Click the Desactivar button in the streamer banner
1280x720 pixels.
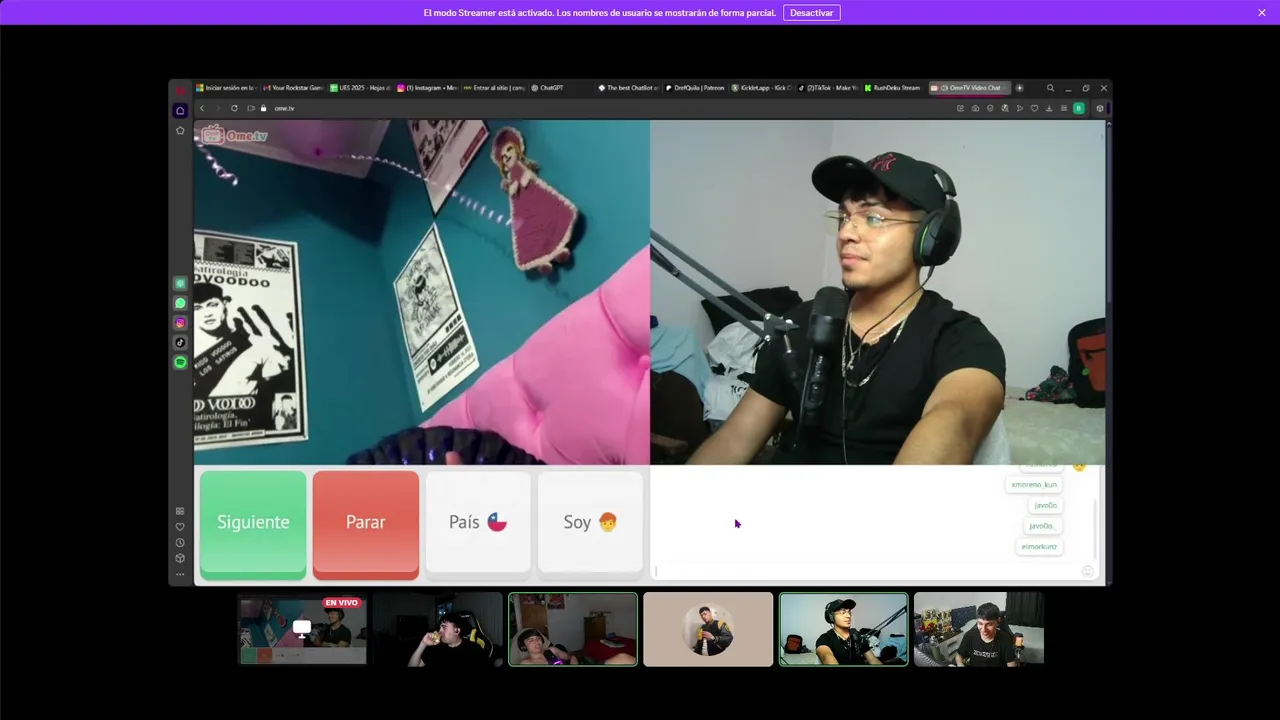811,13
